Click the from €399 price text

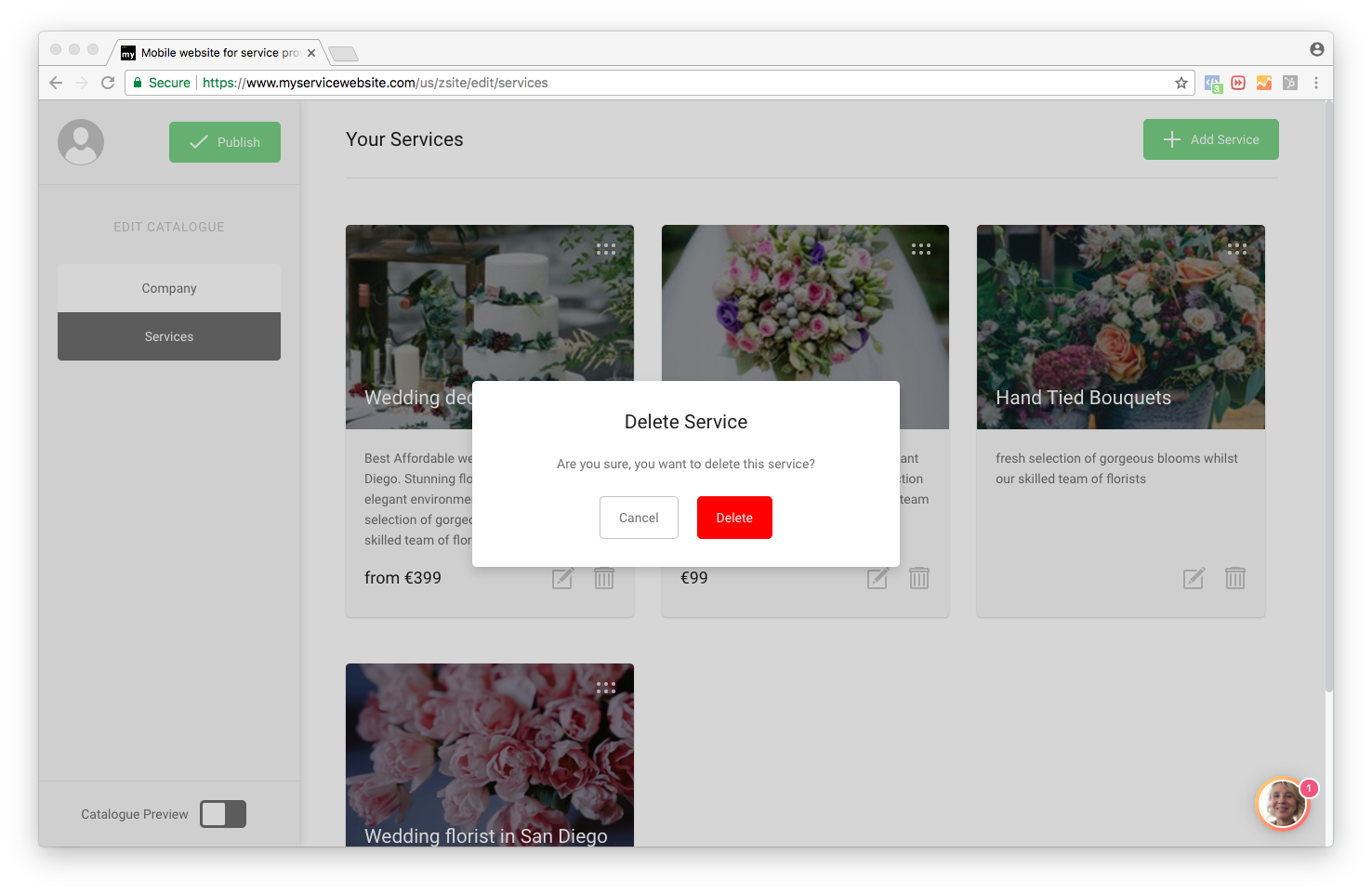point(402,578)
